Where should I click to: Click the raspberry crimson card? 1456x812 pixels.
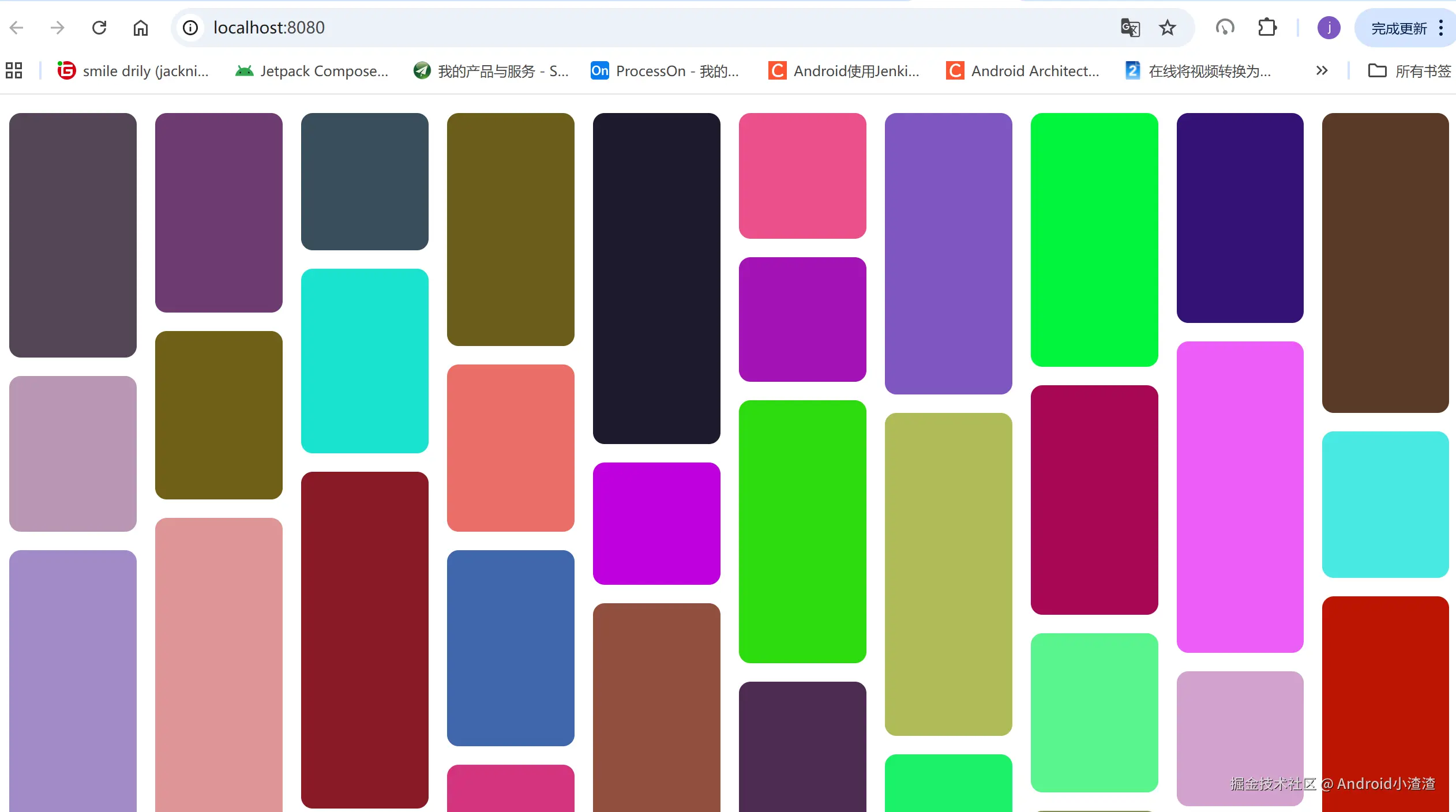coord(1094,500)
